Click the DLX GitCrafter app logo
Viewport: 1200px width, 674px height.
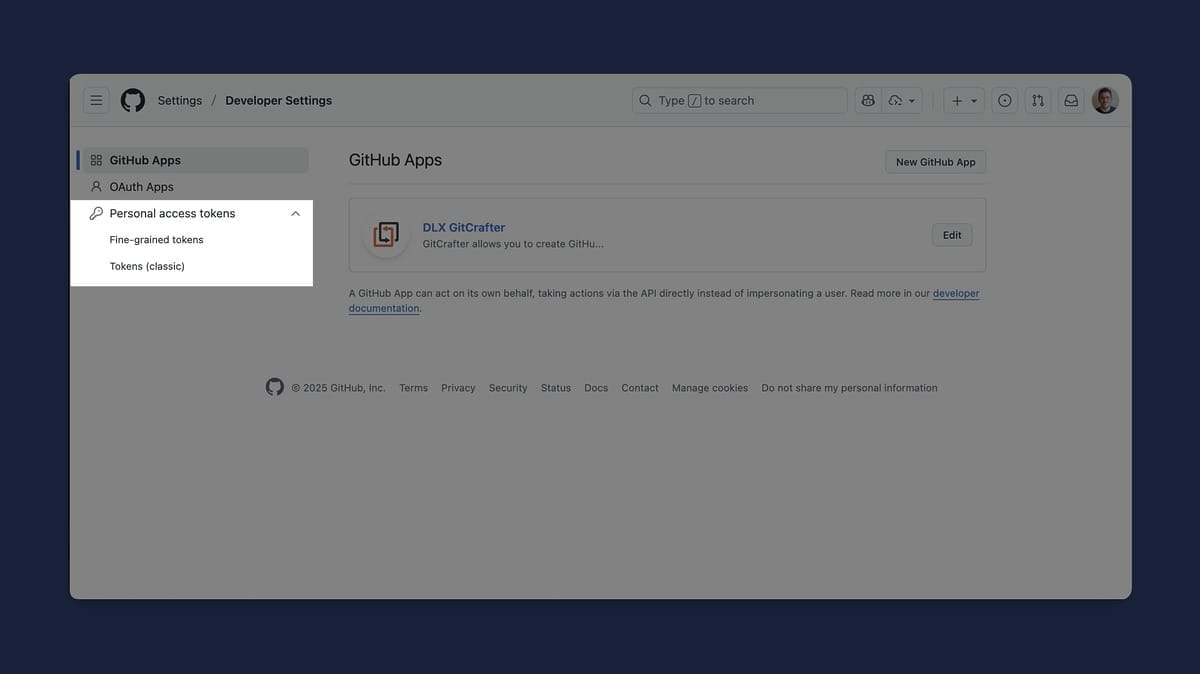tap(386, 235)
